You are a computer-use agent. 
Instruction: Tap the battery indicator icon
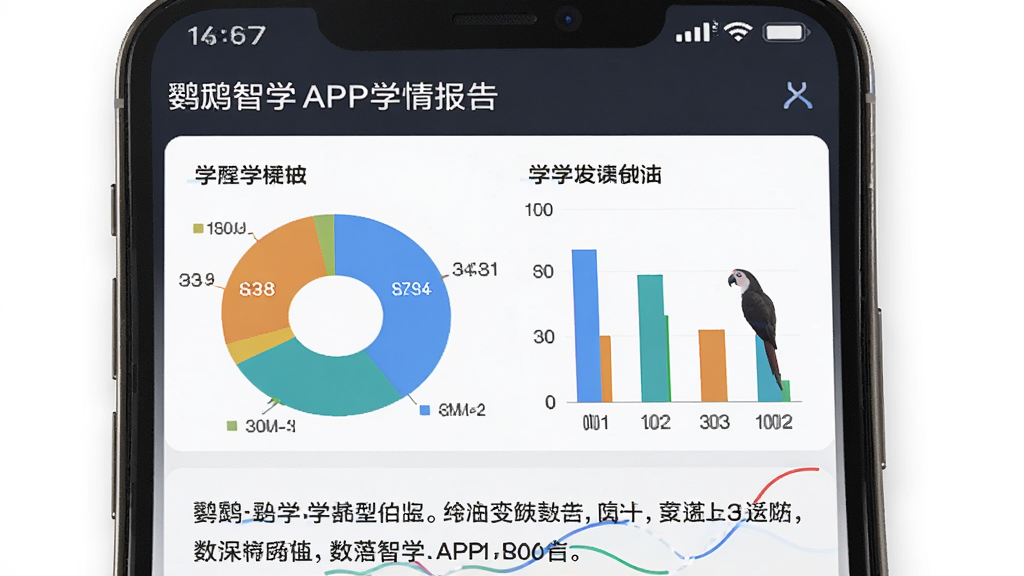786,32
